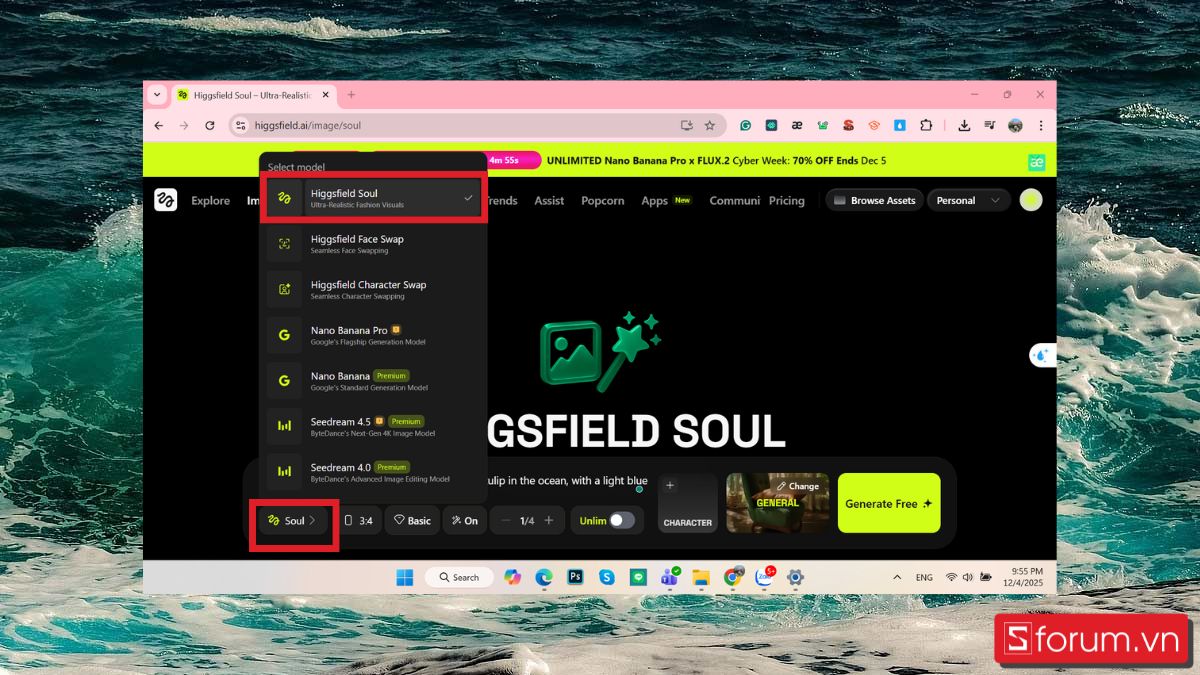
Task: Click the increase plus in image count stepper
Action: pyautogui.click(x=548, y=520)
